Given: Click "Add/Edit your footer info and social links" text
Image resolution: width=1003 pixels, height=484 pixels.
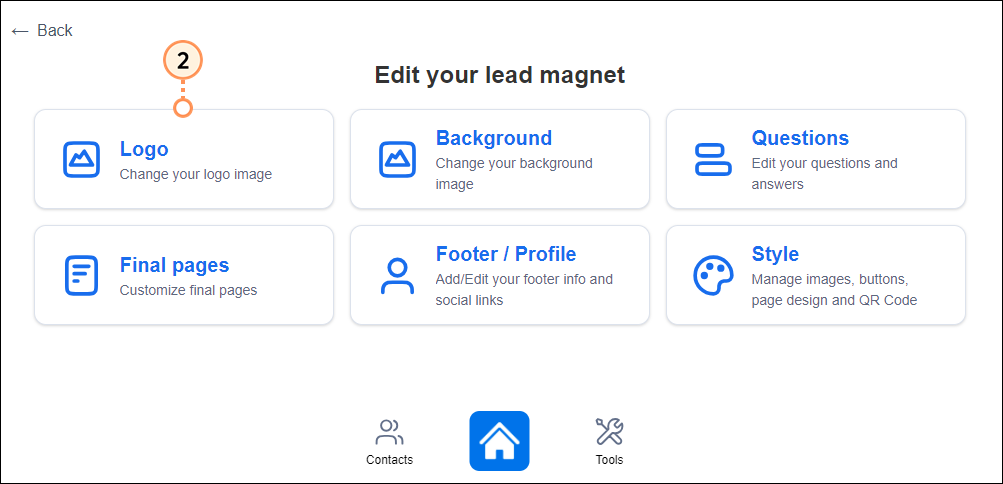Looking at the screenshot, I should click(x=524, y=290).
